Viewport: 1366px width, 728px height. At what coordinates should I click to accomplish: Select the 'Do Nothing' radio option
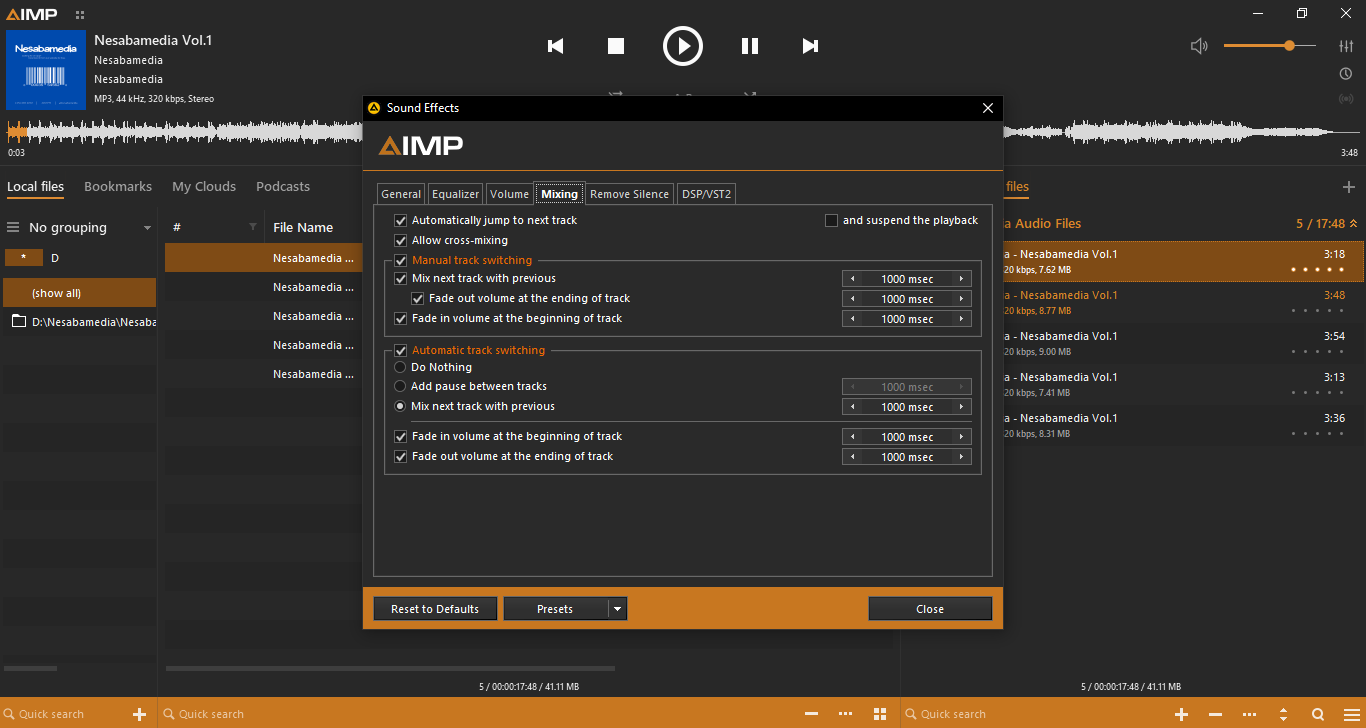click(401, 367)
